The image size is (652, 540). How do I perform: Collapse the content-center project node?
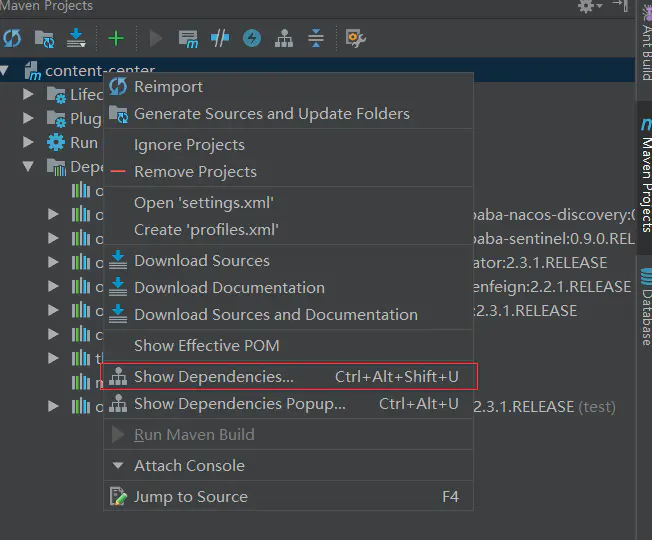pos(5,70)
